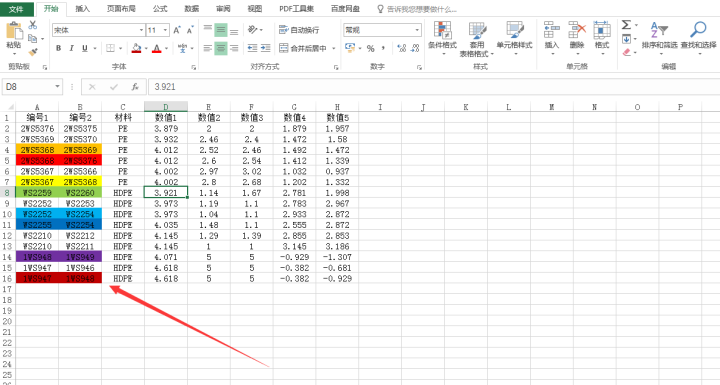The image size is (720, 385).
Task: Click the tell me search box
Action: (x=417, y=9)
